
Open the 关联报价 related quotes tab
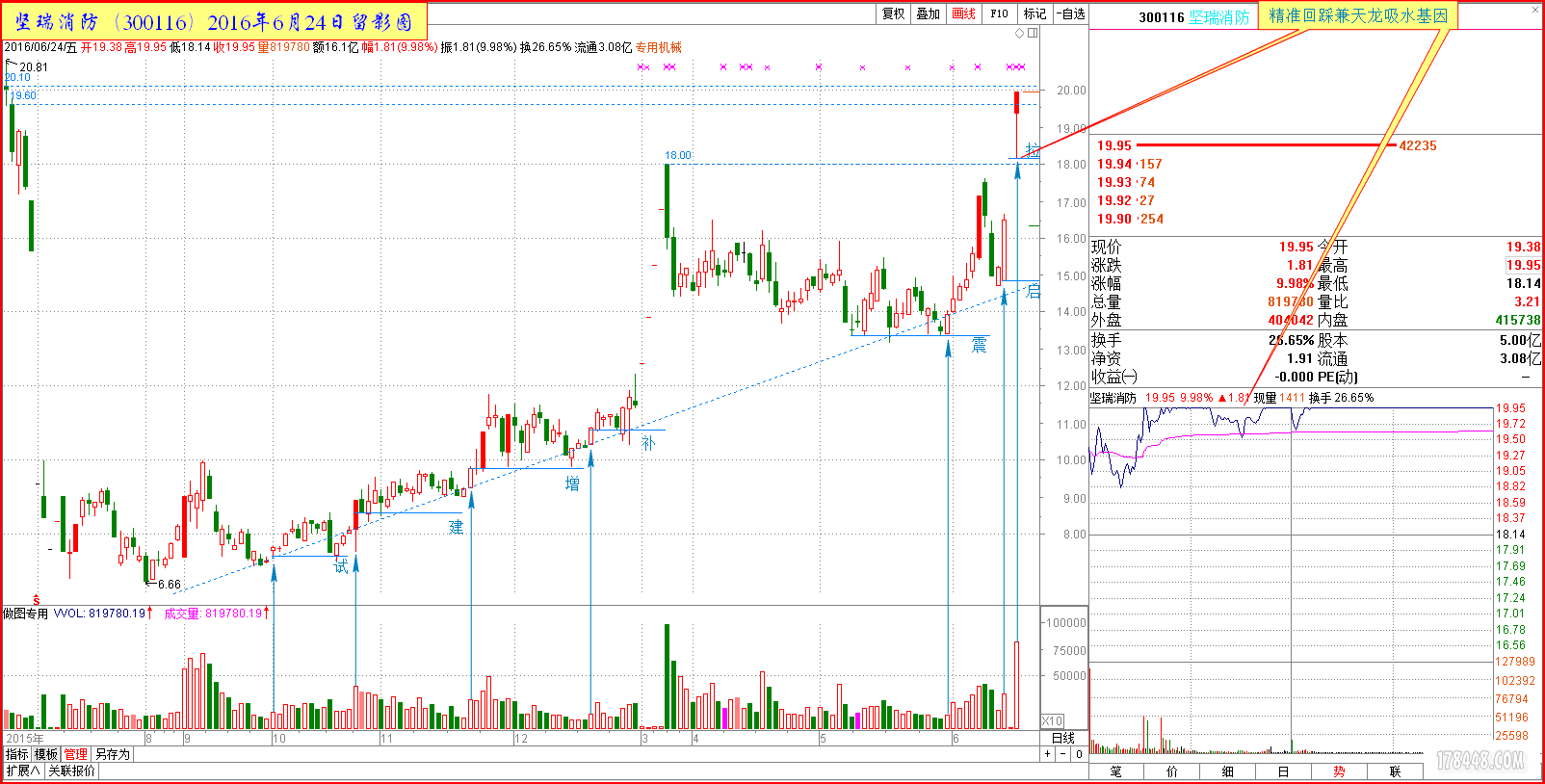(x=71, y=771)
